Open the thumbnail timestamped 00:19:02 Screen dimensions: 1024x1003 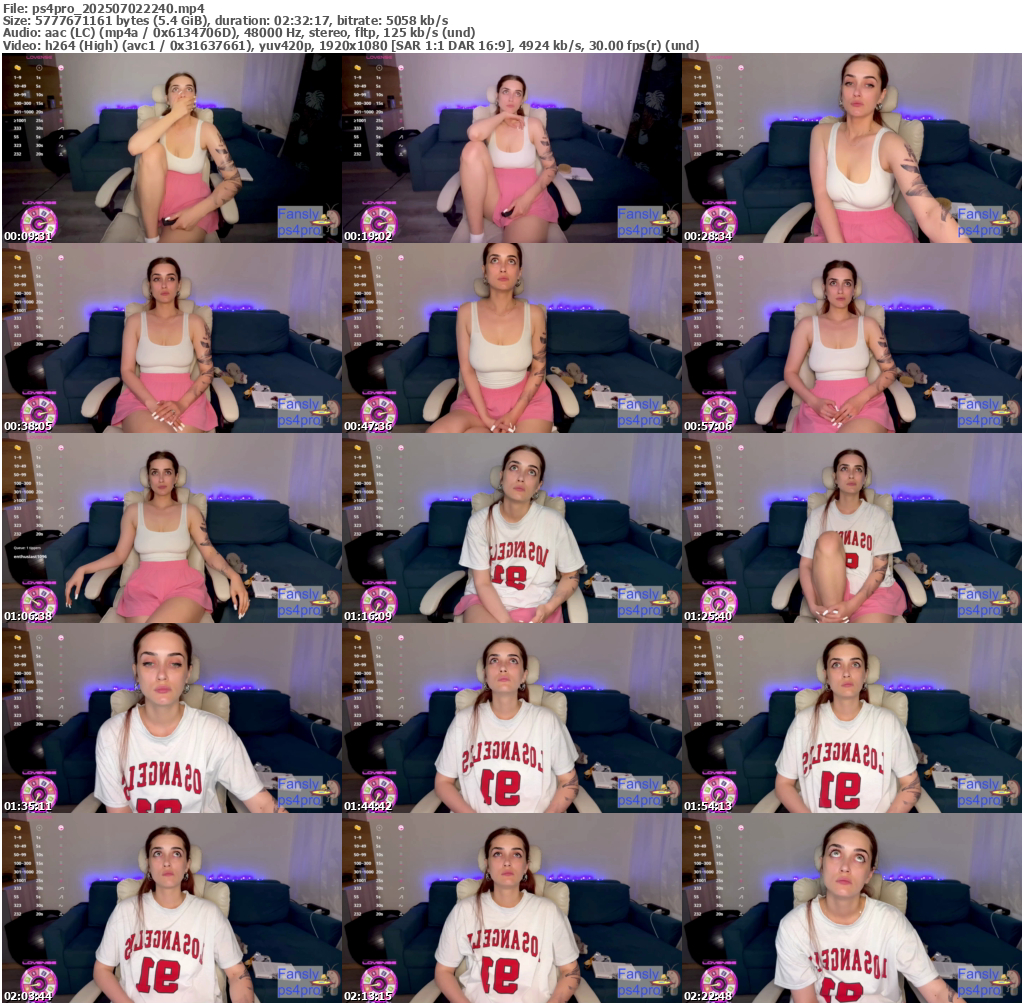pyautogui.click(x=511, y=148)
